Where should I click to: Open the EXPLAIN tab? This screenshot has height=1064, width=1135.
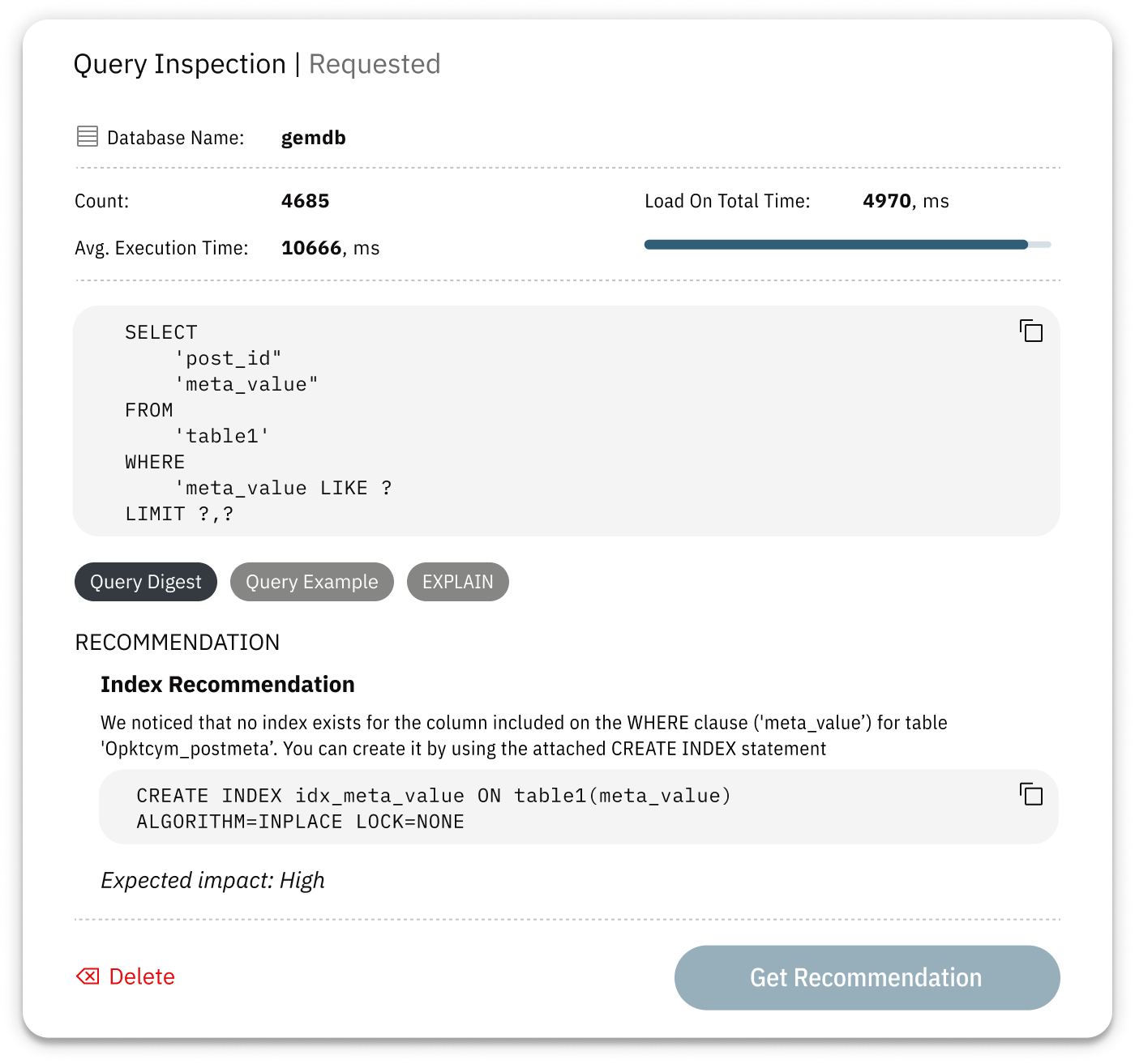coord(458,582)
